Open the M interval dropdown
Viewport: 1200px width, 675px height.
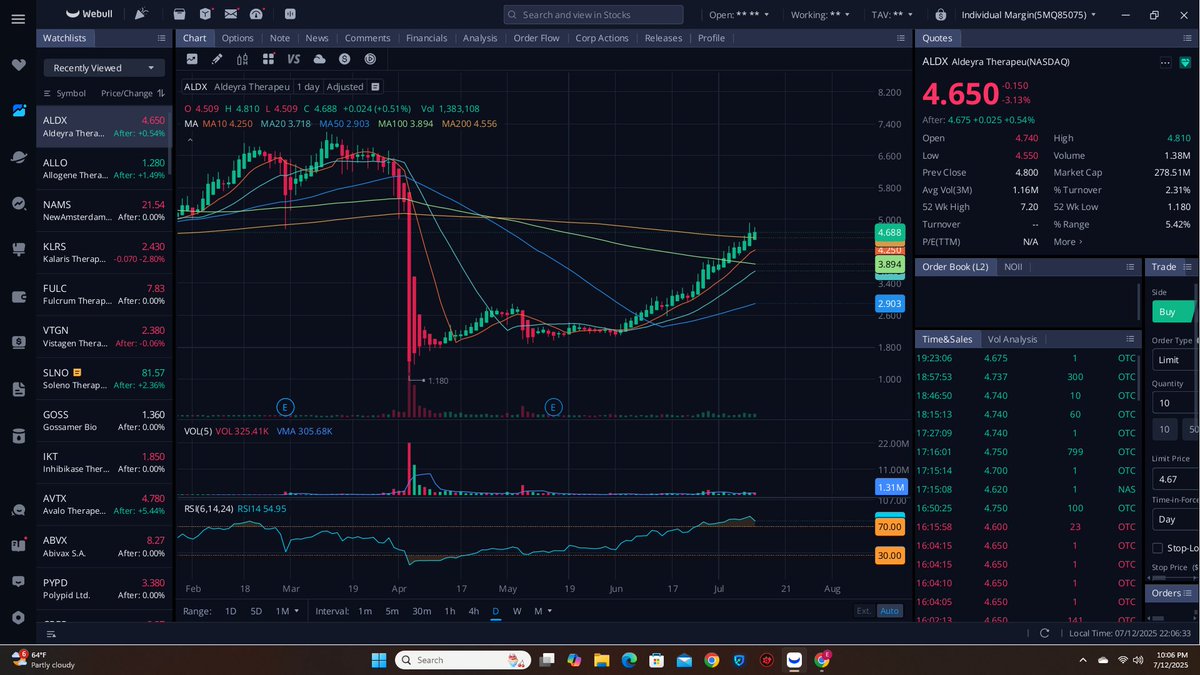point(541,611)
